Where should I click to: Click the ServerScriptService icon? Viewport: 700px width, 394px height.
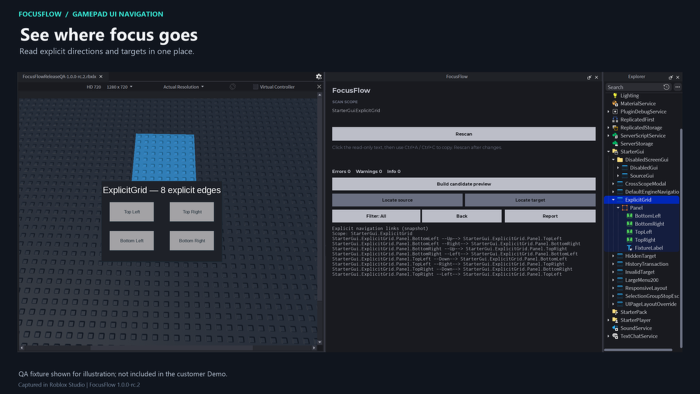point(615,136)
